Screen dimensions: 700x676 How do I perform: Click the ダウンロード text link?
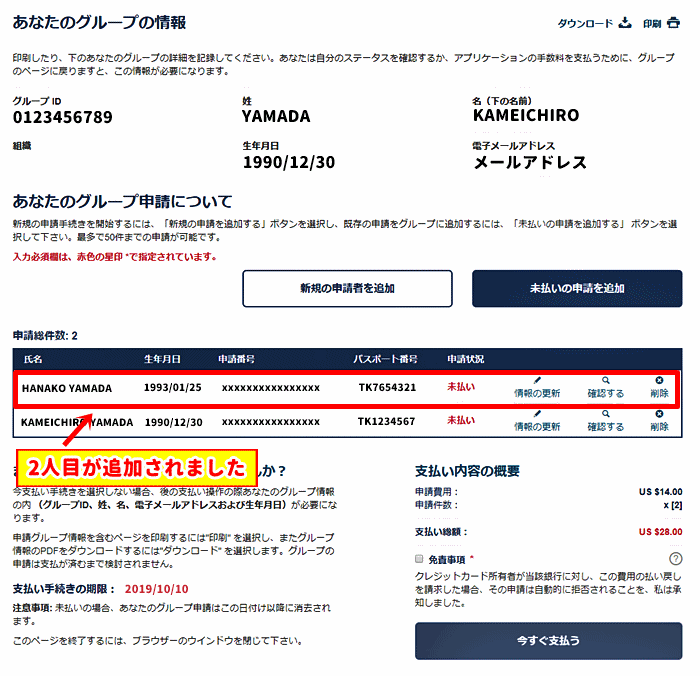point(585,24)
